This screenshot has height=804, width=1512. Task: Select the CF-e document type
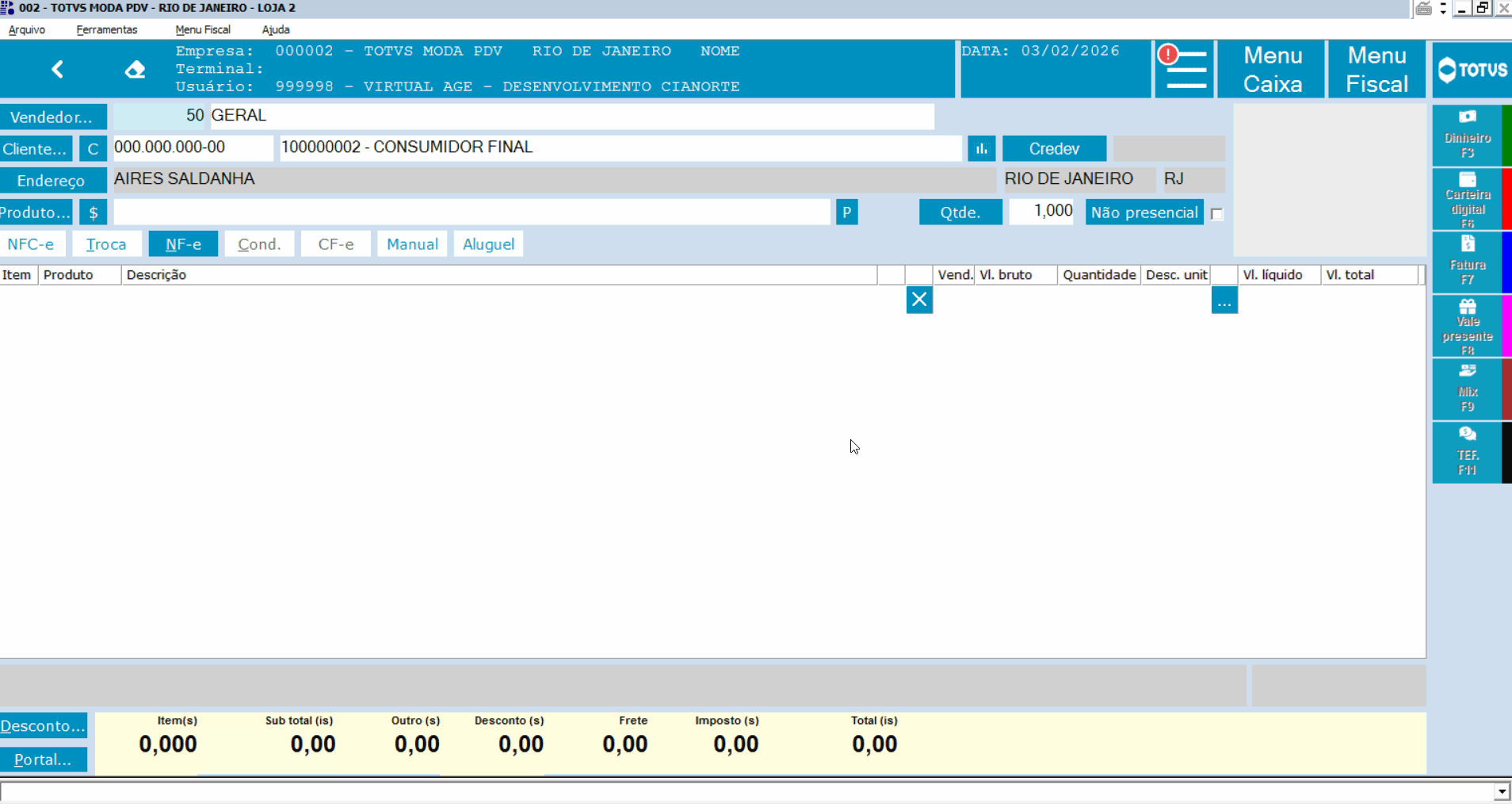(x=336, y=244)
